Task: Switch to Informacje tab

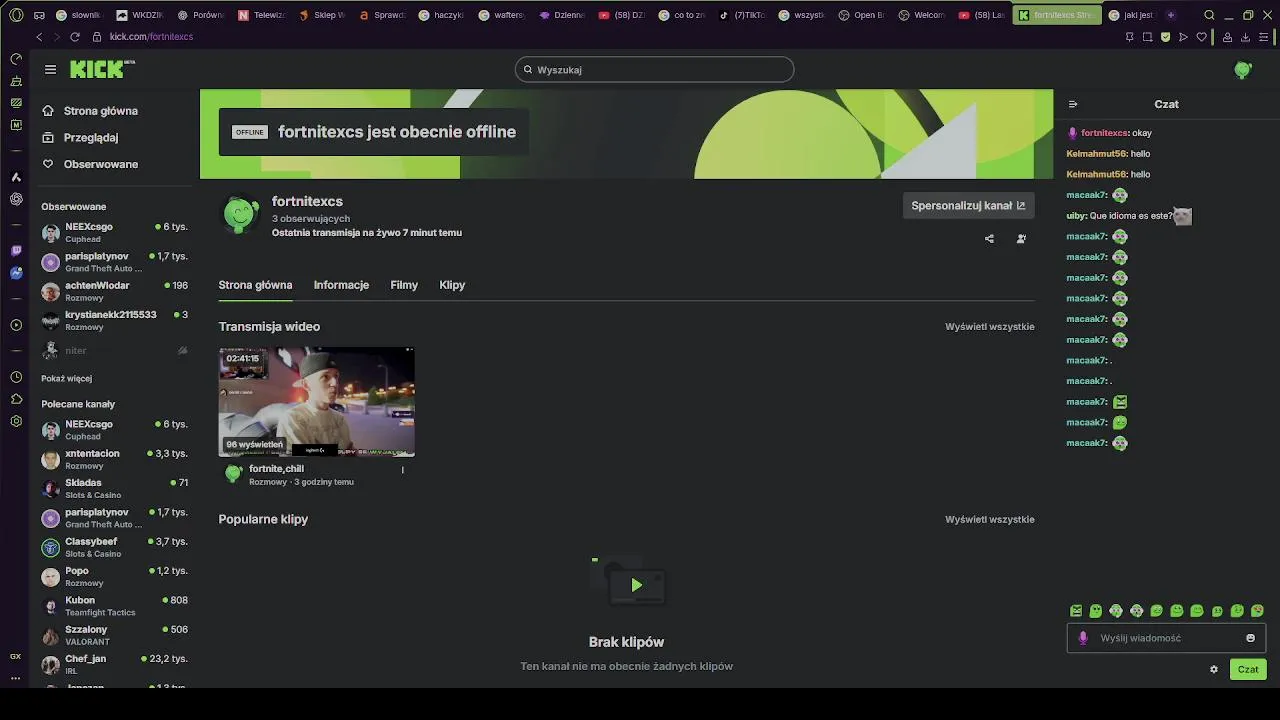Action: coord(341,285)
